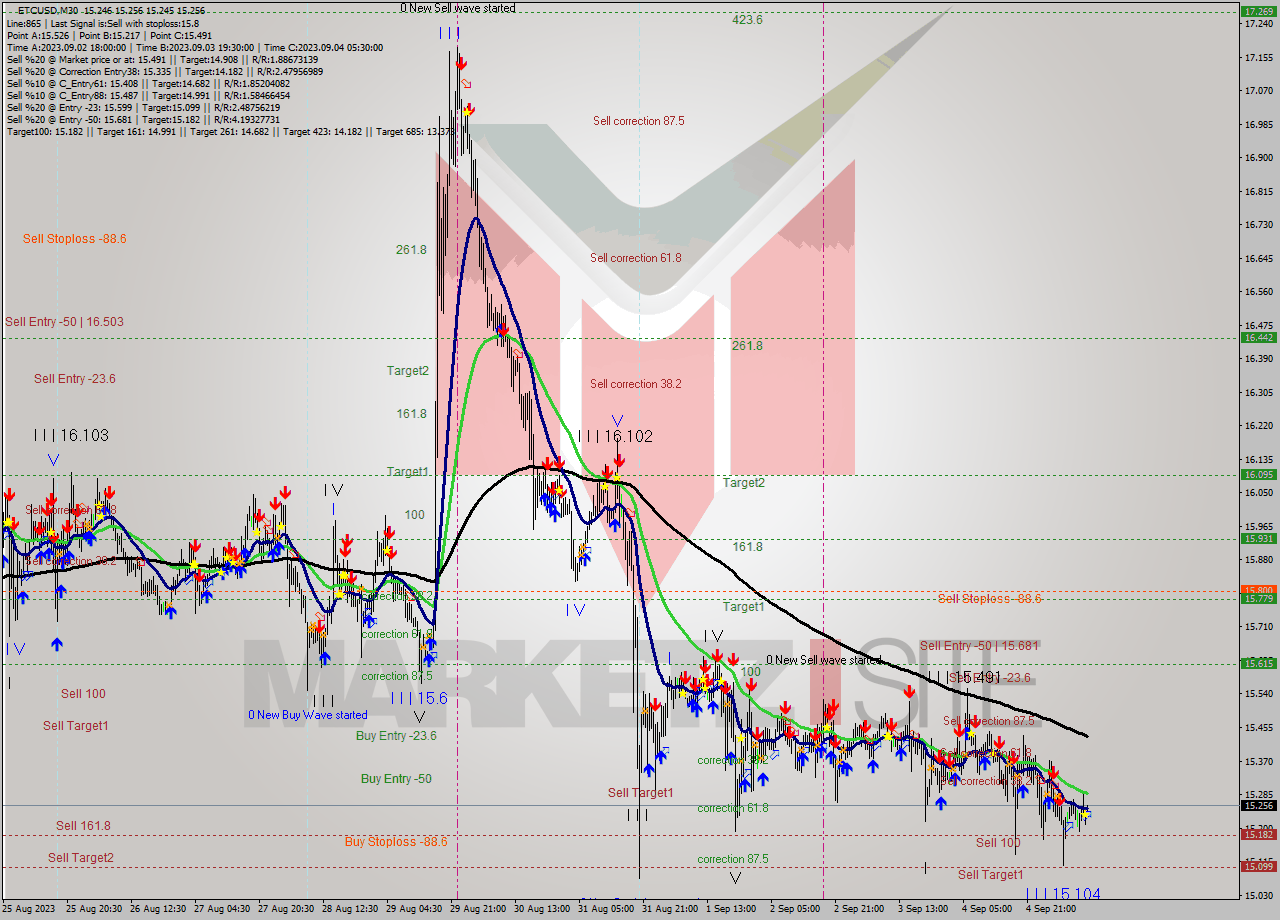Click the 16.900 price scale value
The image size is (1280, 920).
pos(1258,157)
